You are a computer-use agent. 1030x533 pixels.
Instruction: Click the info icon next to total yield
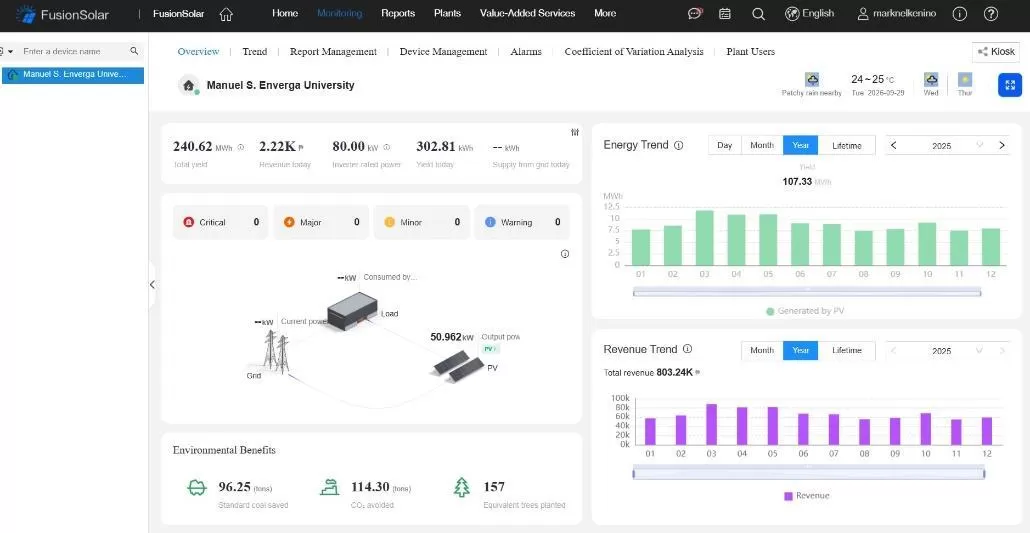240,147
